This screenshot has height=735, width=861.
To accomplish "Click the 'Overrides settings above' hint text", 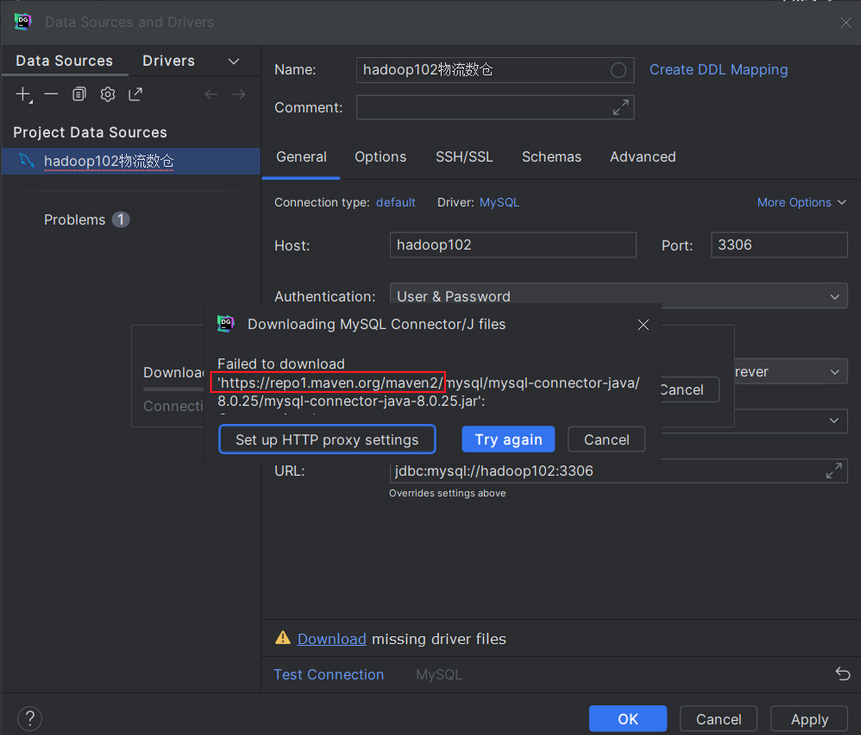I will [x=448, y=493].
